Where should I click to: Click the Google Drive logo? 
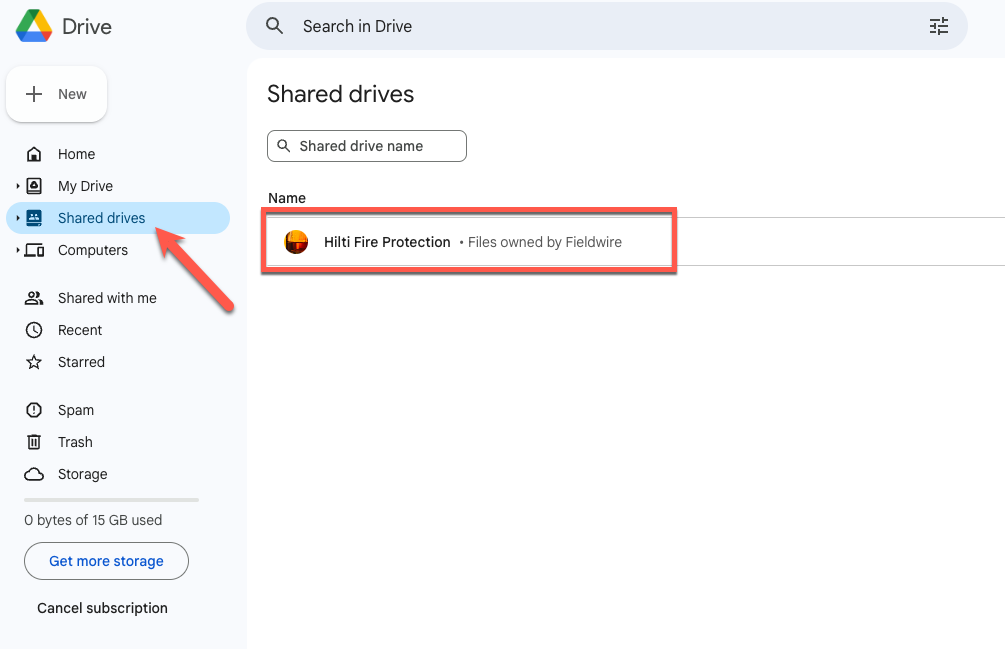coord(34,26)
